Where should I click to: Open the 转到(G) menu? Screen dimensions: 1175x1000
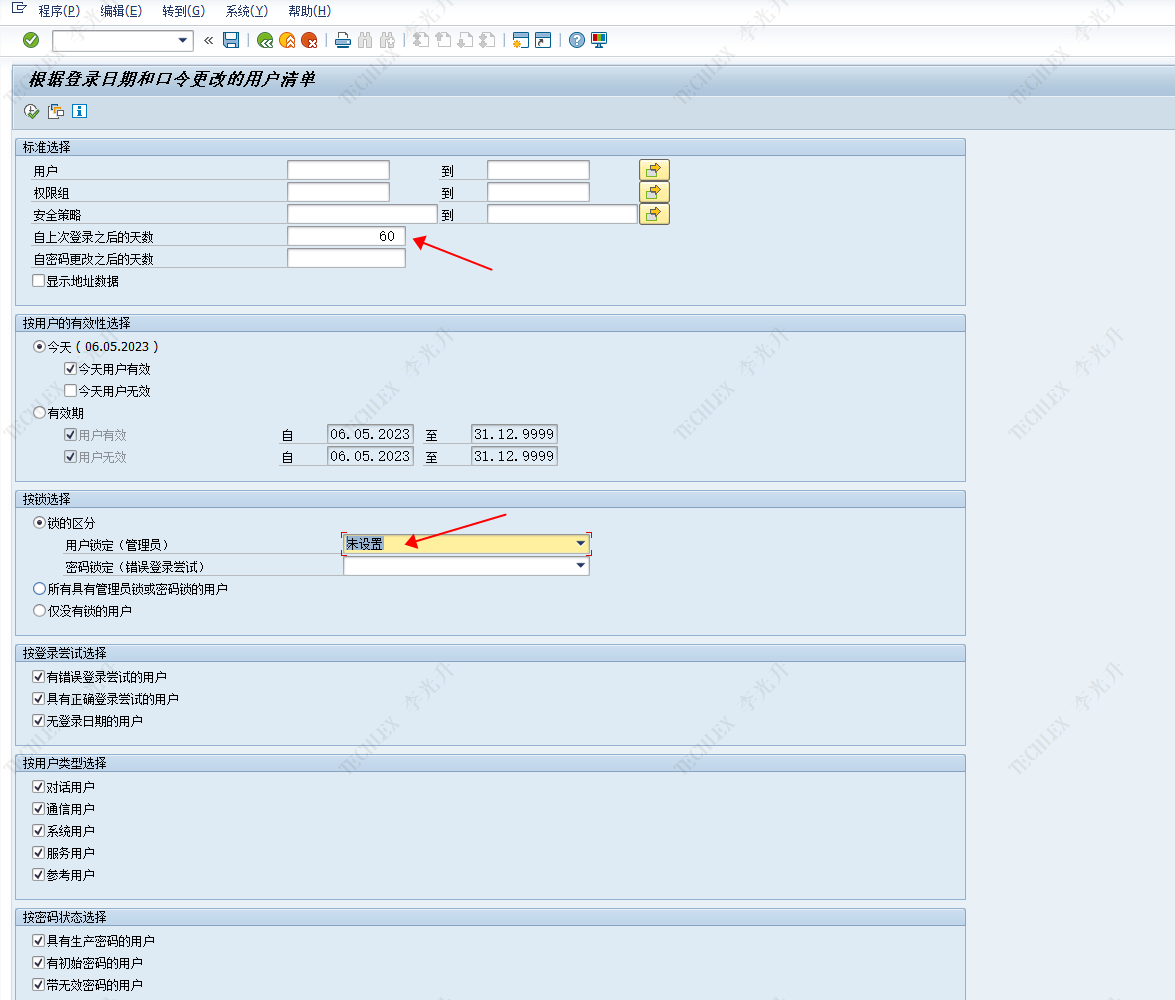click(x=183, y=11)
